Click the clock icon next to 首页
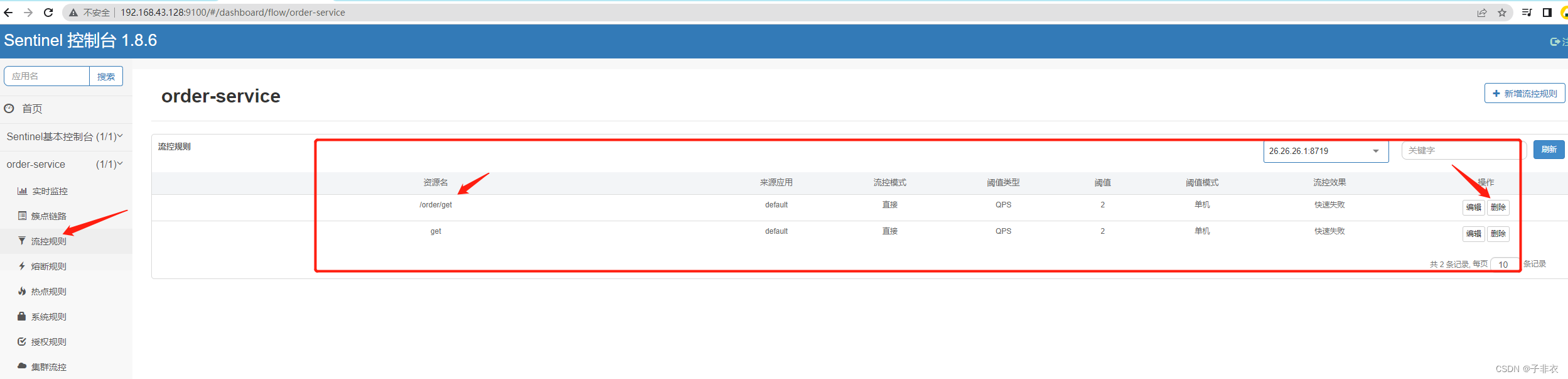The image size is (1568, 379). [9, 109]
